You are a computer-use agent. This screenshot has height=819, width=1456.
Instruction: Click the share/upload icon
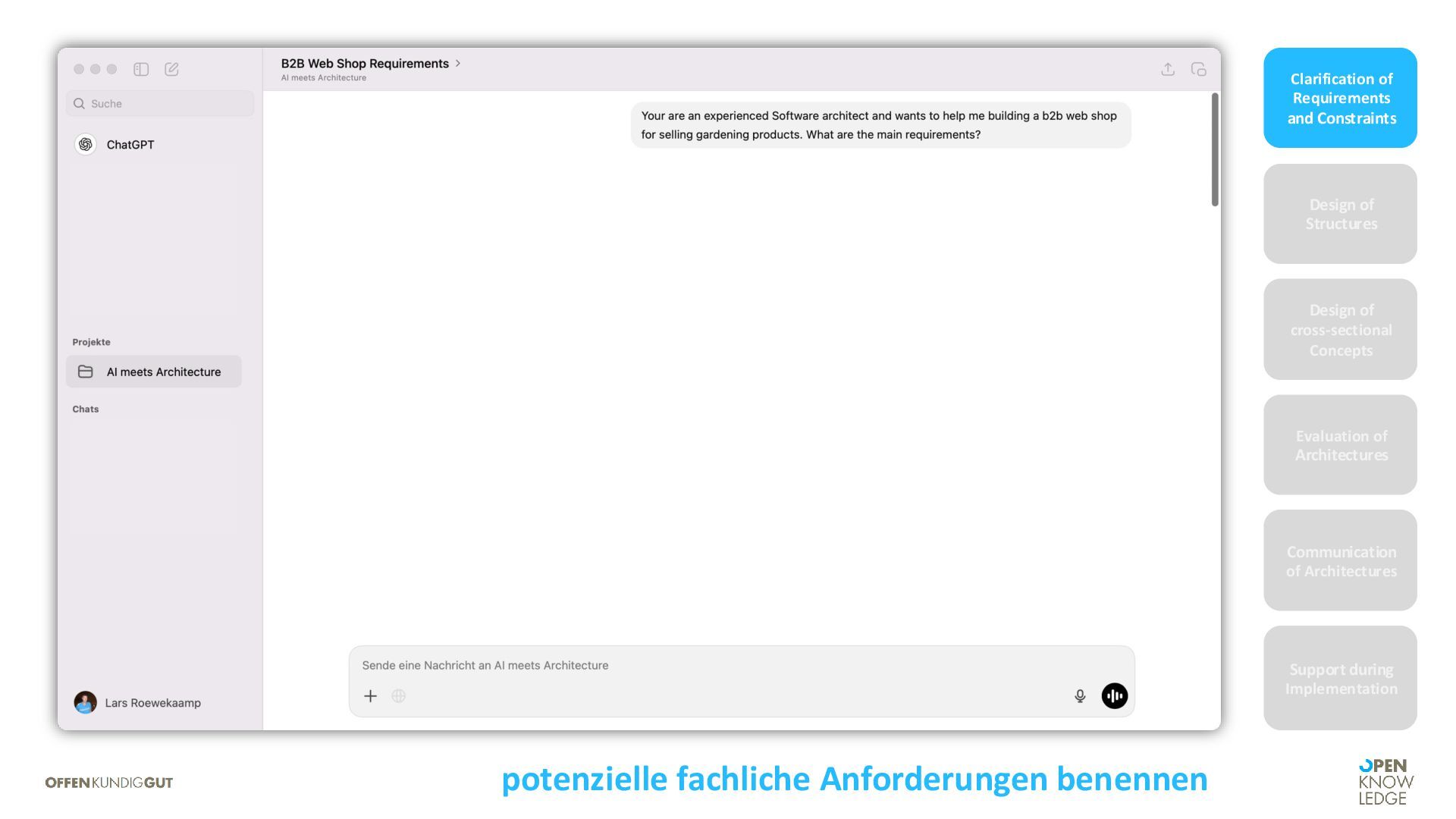tap(1168, 69)
